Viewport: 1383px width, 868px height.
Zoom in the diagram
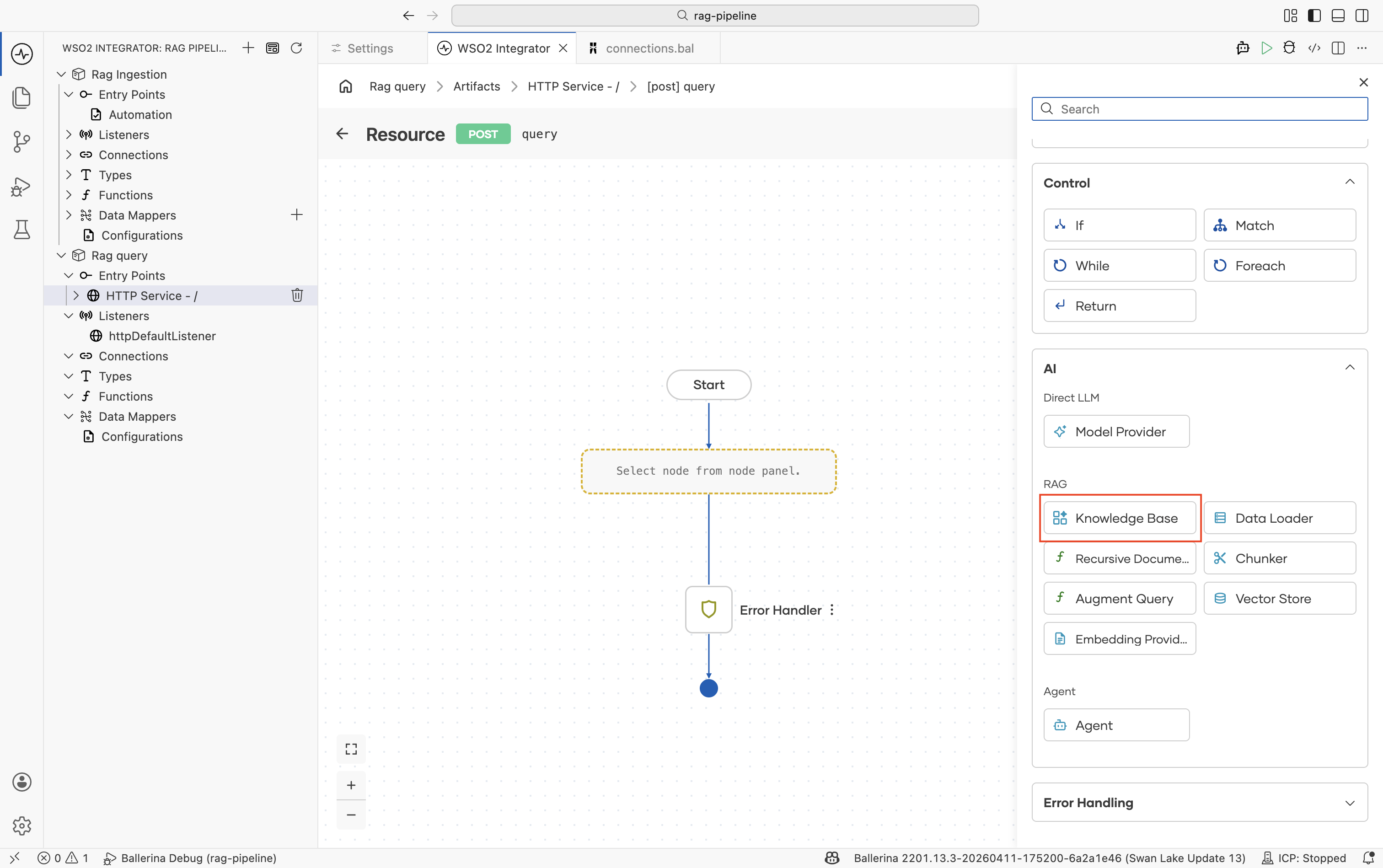pos(351,785)
